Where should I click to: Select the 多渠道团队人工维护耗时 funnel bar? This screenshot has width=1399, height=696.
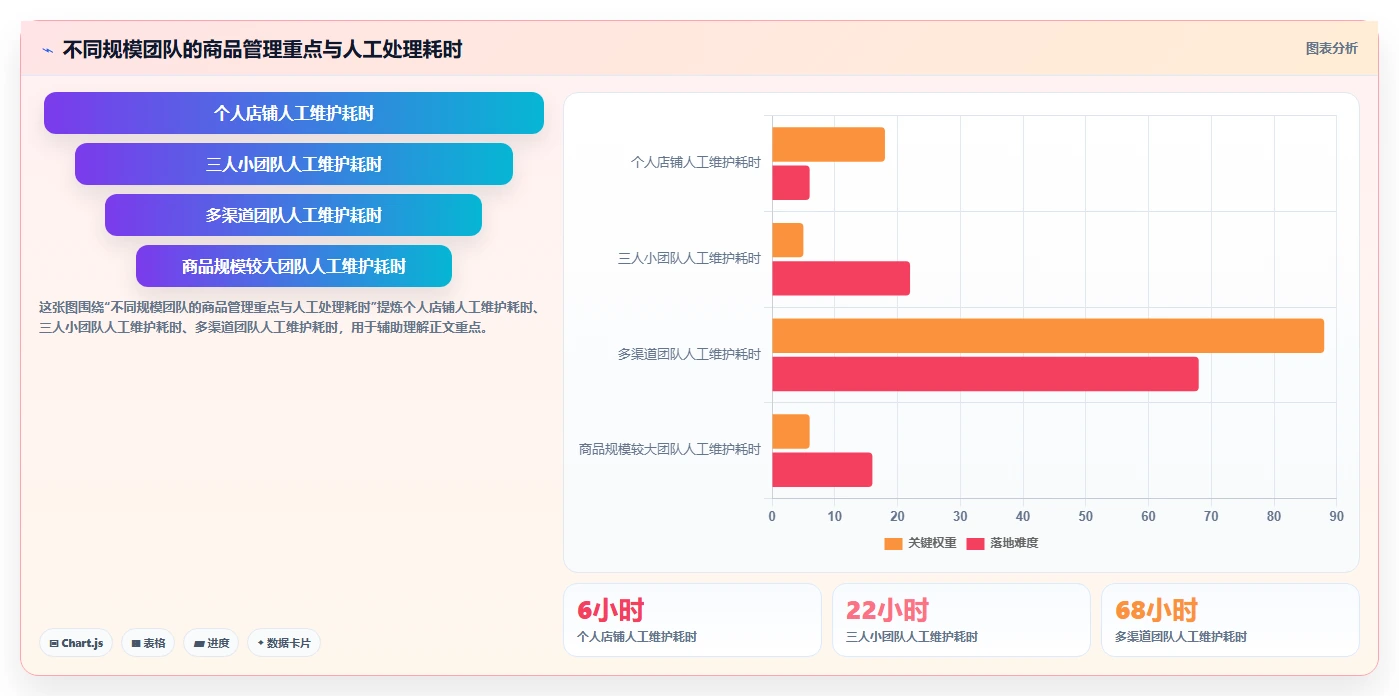pos(294,215)
